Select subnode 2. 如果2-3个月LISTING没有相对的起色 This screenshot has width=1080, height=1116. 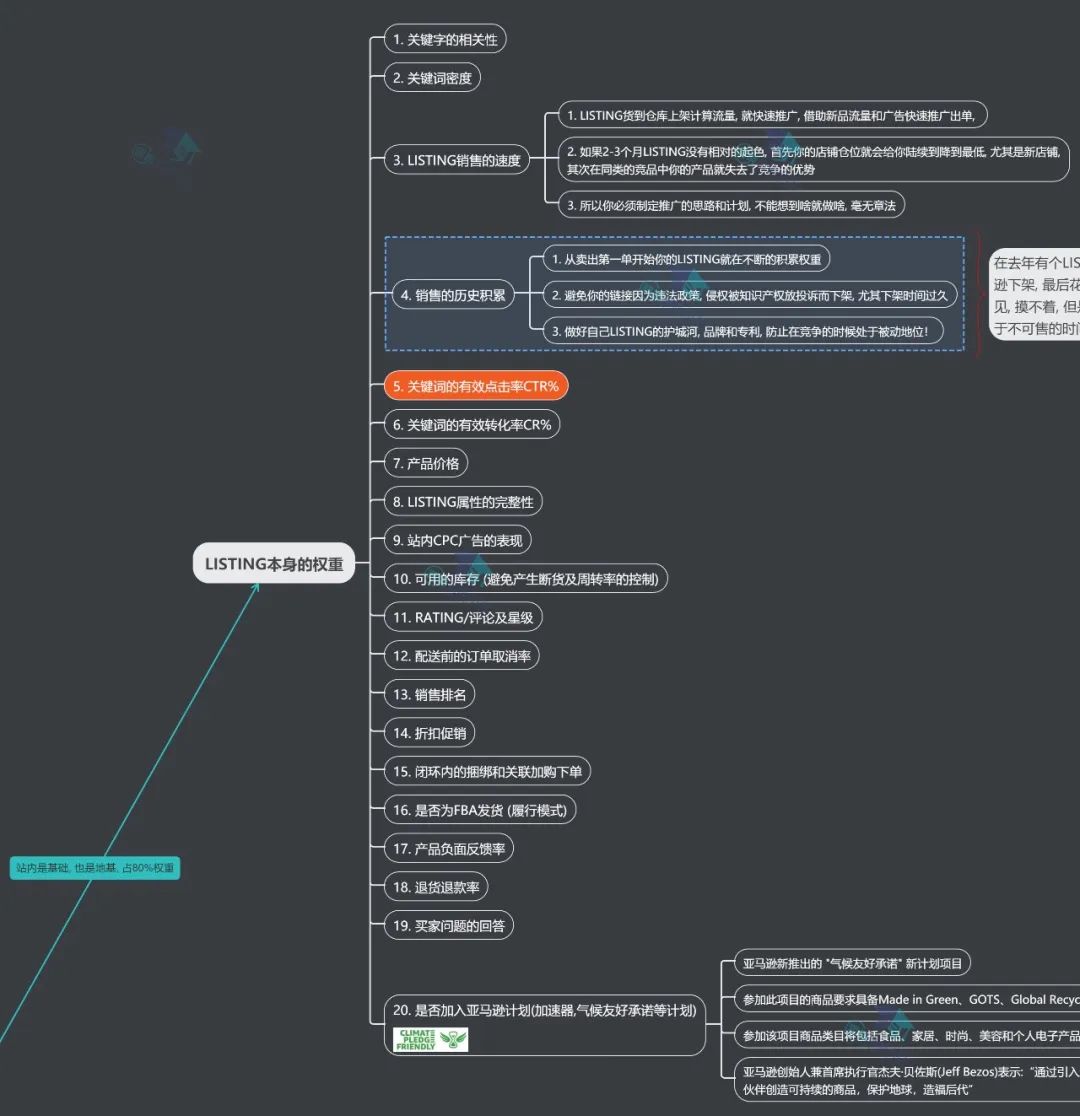click(x=814, y=159)
